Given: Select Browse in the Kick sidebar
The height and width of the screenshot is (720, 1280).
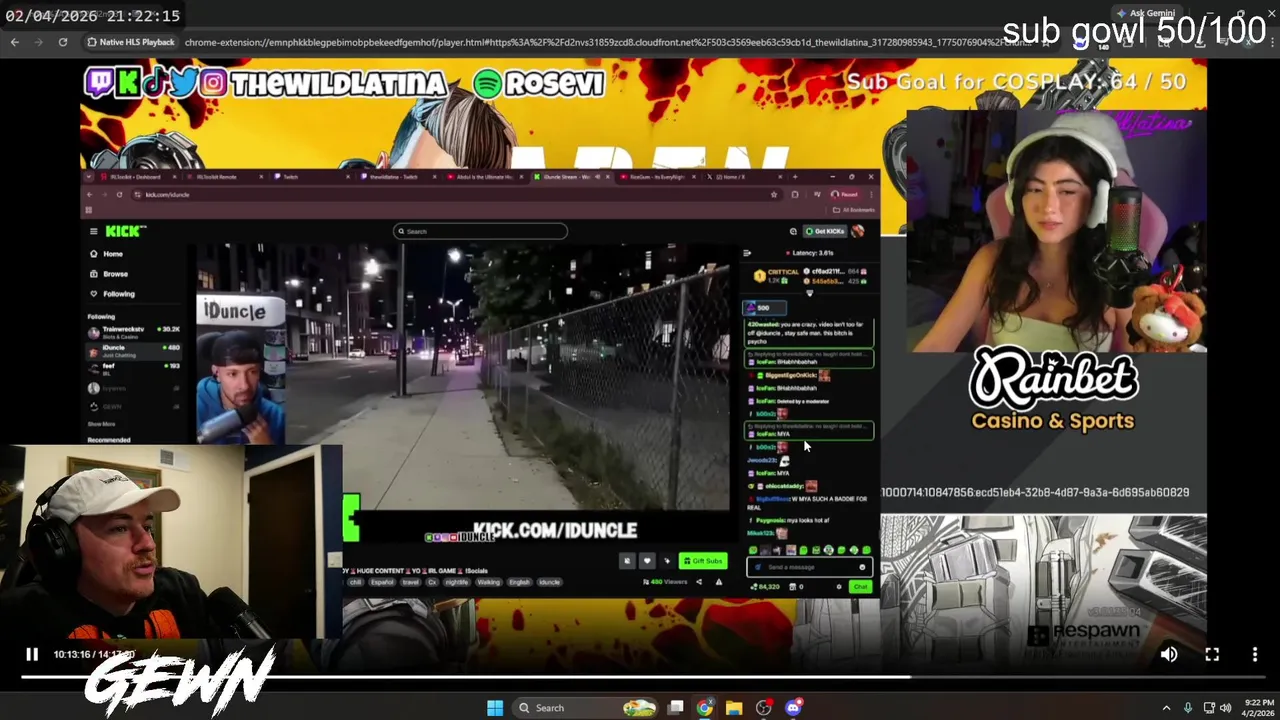Looking at the screenshot, I should pos(115,274).
